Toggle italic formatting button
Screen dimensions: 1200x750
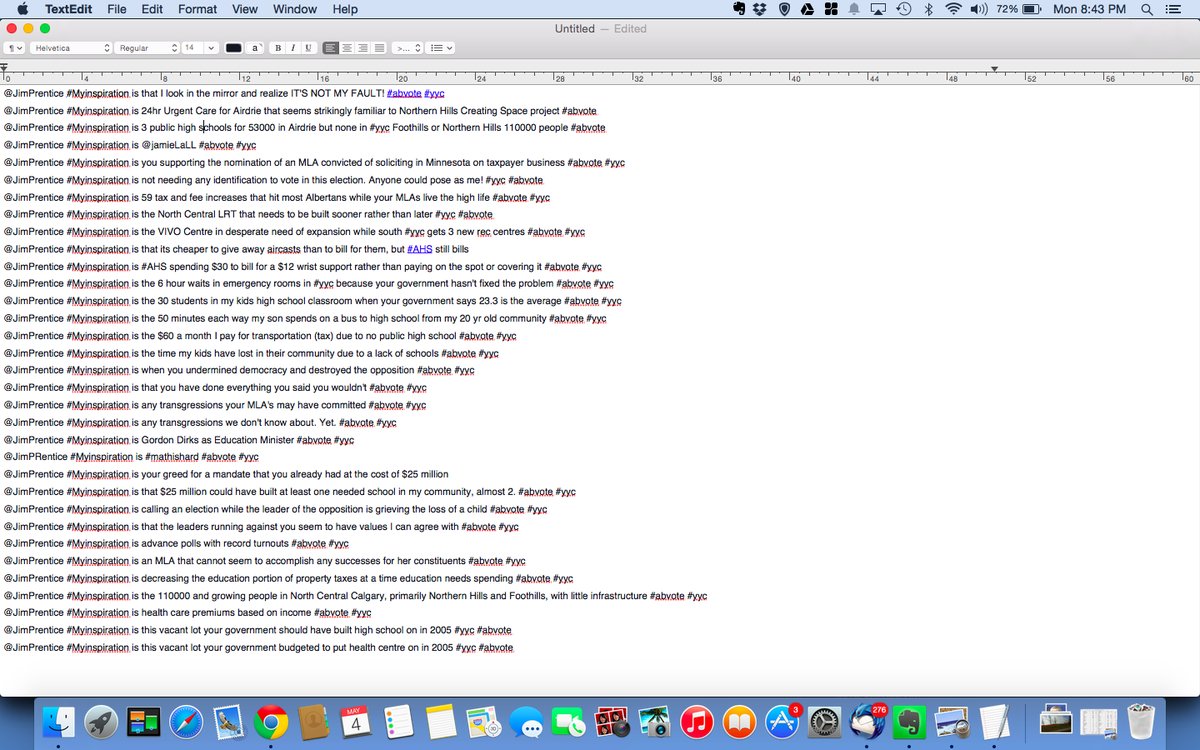pyautogui.click(x=291, y=48)
